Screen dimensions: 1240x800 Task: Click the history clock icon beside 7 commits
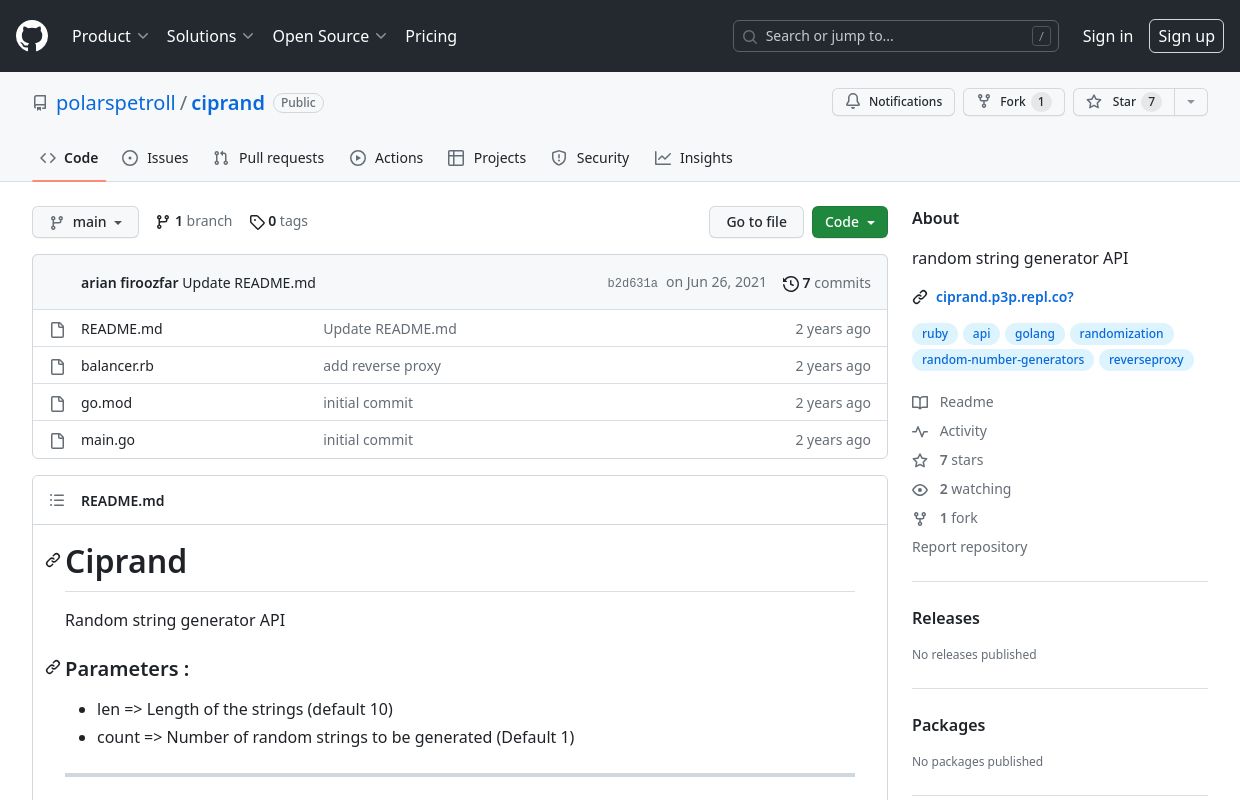pos(791,284)
